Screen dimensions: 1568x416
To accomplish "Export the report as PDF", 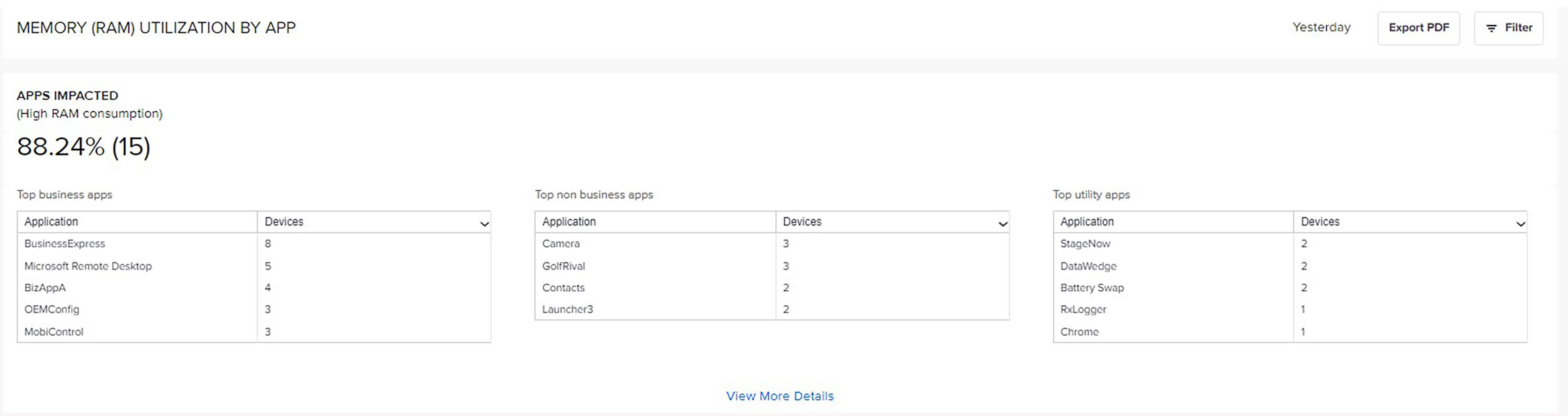I will click(x=1418, y=28).
